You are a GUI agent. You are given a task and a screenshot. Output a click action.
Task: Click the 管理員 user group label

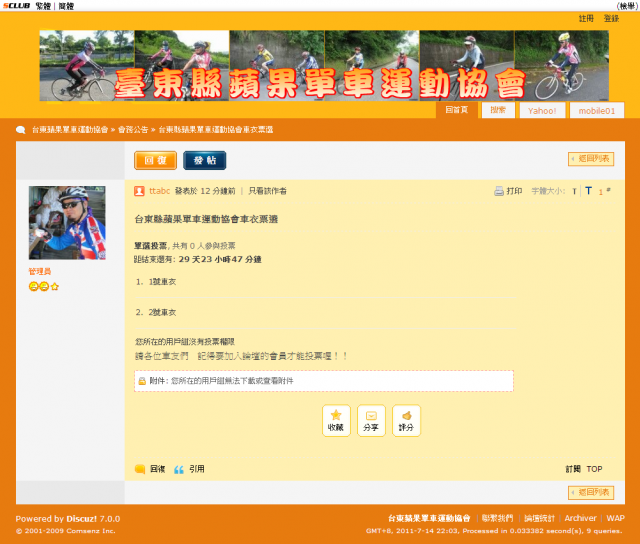[40, 271]
